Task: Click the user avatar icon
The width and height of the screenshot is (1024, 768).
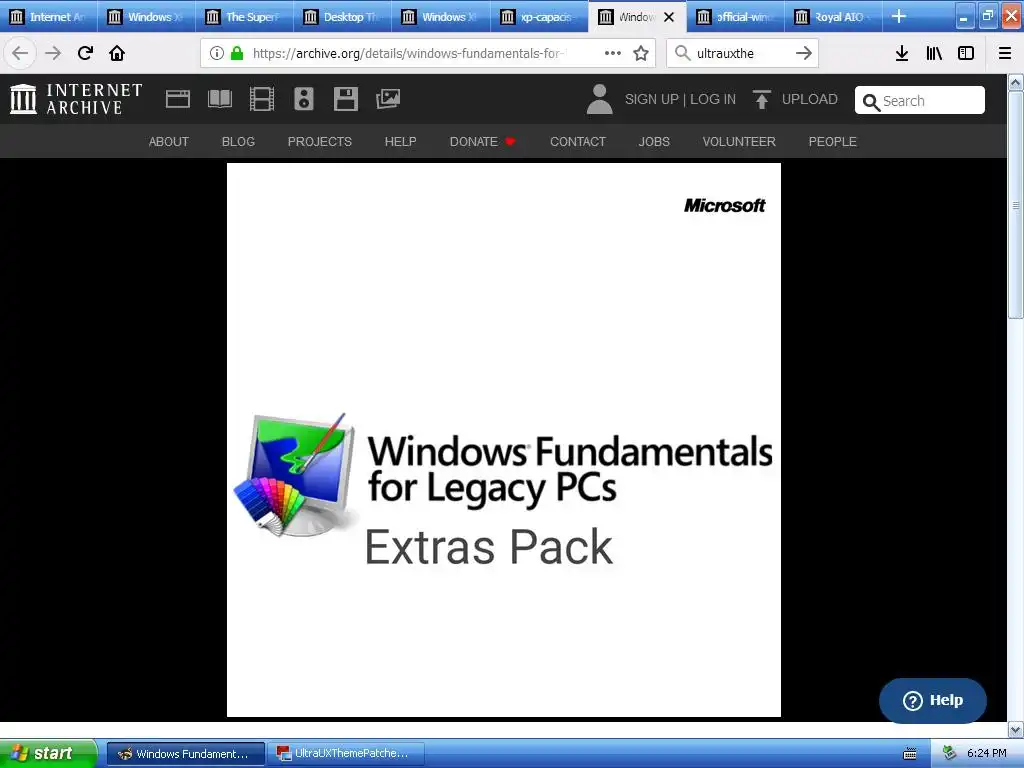Action: (x=600, y=99)
